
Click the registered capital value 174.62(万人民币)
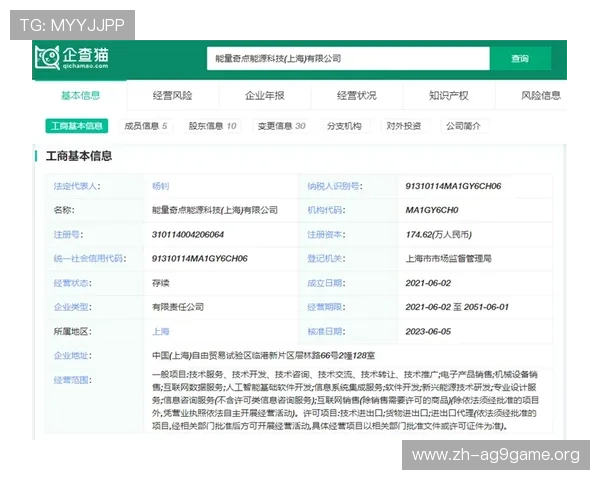439,235
